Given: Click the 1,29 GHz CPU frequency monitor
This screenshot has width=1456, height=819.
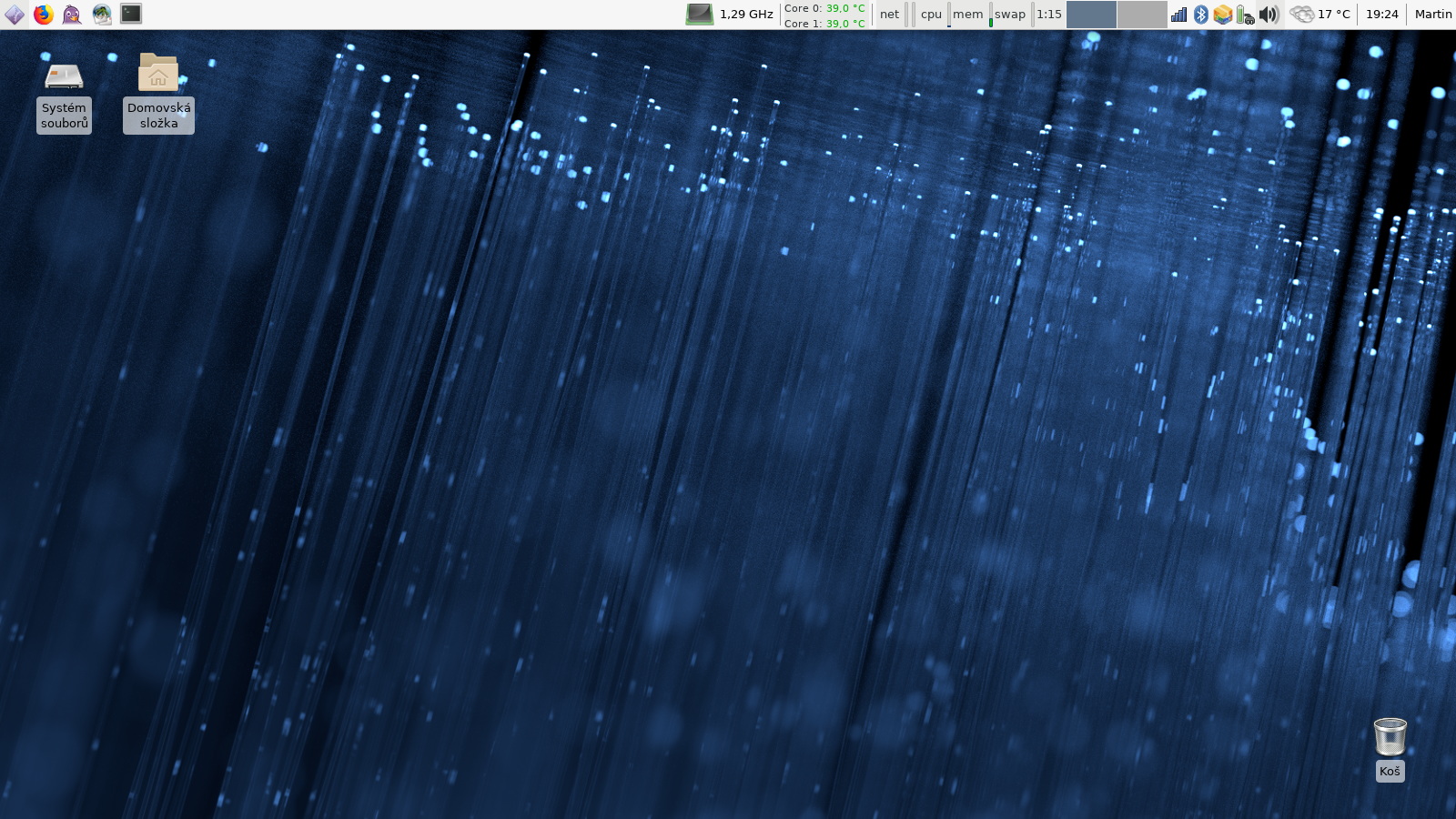Looking at the screenshot, I should pos(731,14).
